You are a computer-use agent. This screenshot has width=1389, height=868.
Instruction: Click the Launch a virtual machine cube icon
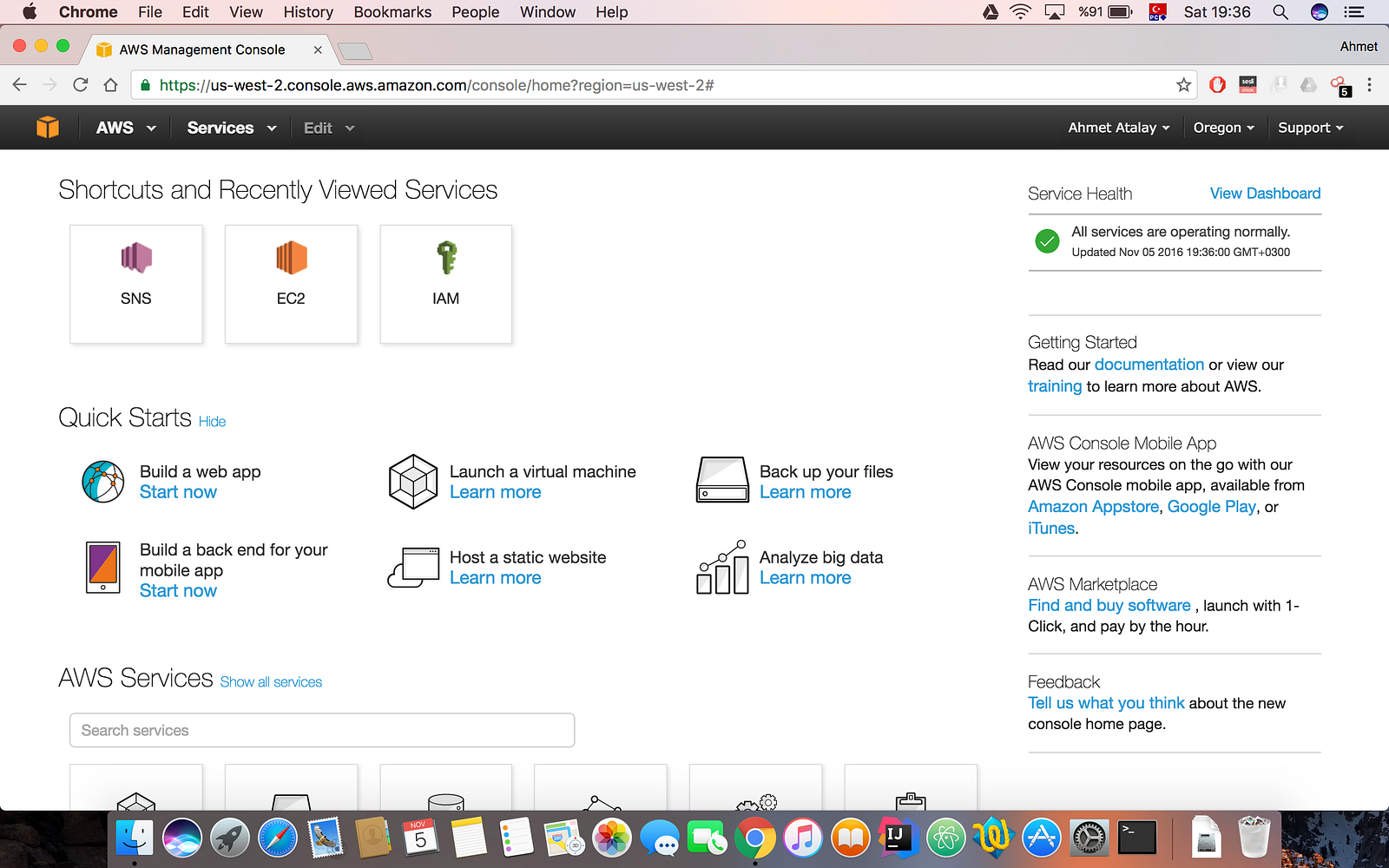413,482
